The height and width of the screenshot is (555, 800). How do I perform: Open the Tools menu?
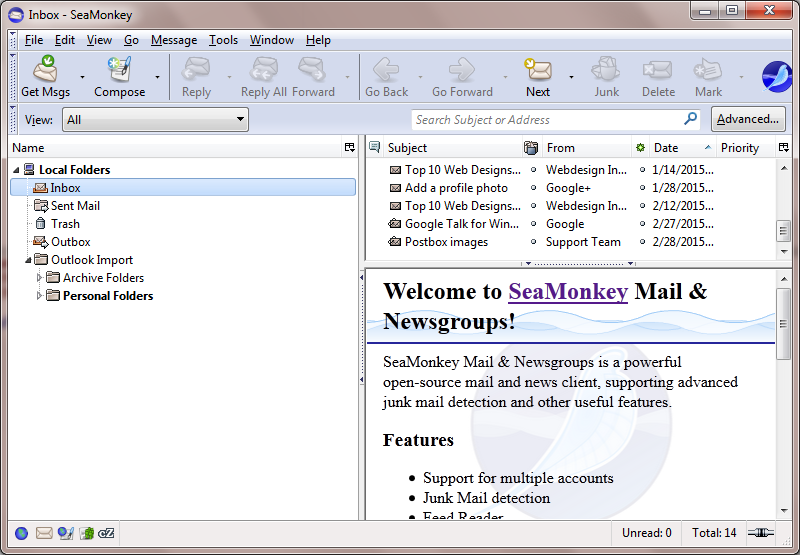pyautogui.click(x=223, y=40)
